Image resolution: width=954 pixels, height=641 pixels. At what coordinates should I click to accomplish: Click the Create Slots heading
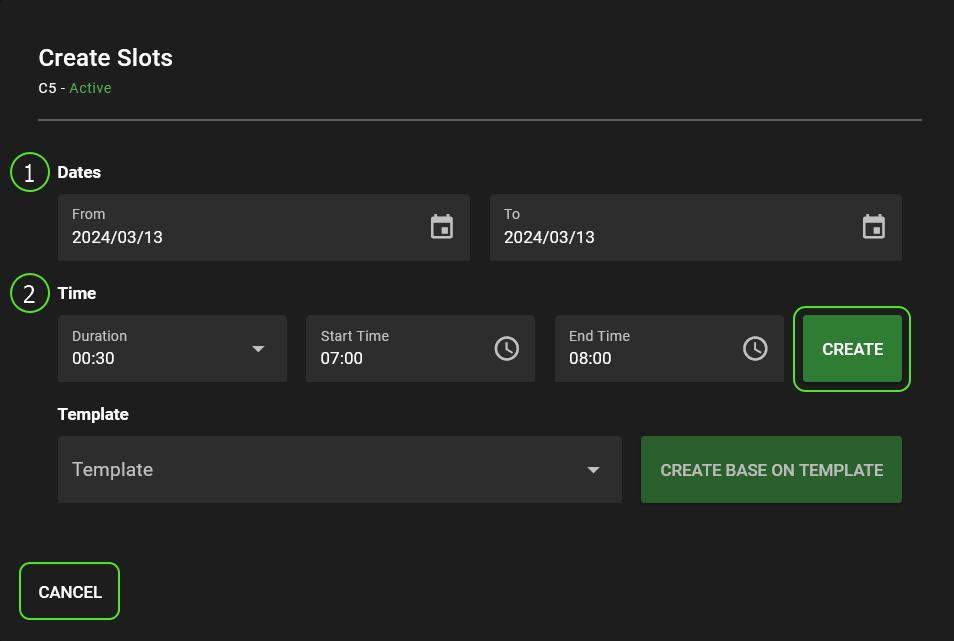[x=105, y=58]
